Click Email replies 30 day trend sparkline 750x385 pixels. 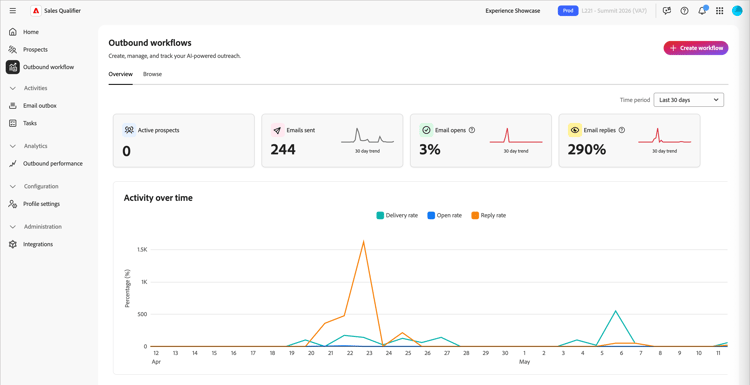click(x=664, y=136)
